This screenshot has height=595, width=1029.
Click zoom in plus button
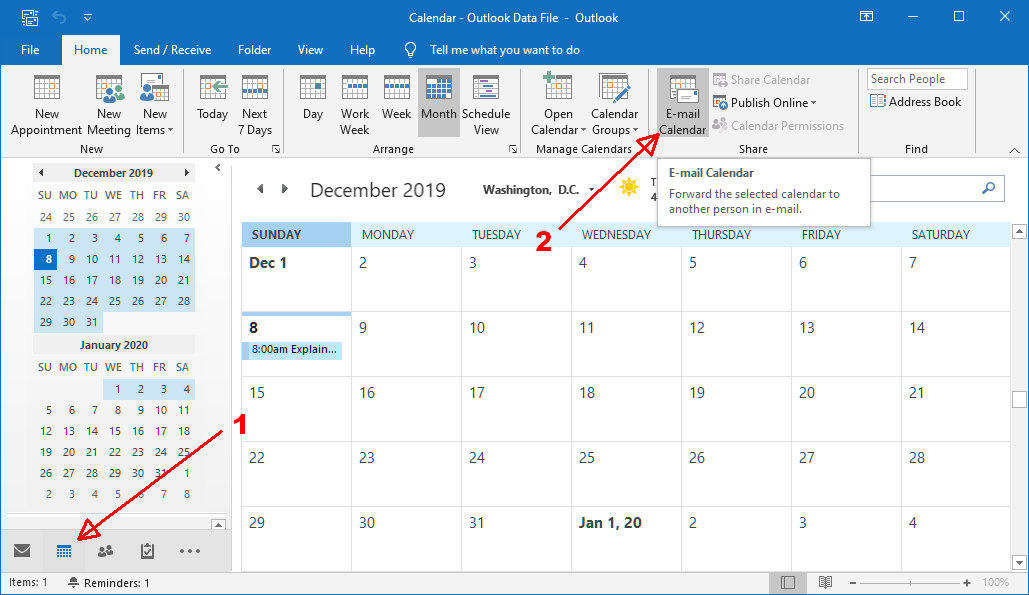(x=967, y=583)
